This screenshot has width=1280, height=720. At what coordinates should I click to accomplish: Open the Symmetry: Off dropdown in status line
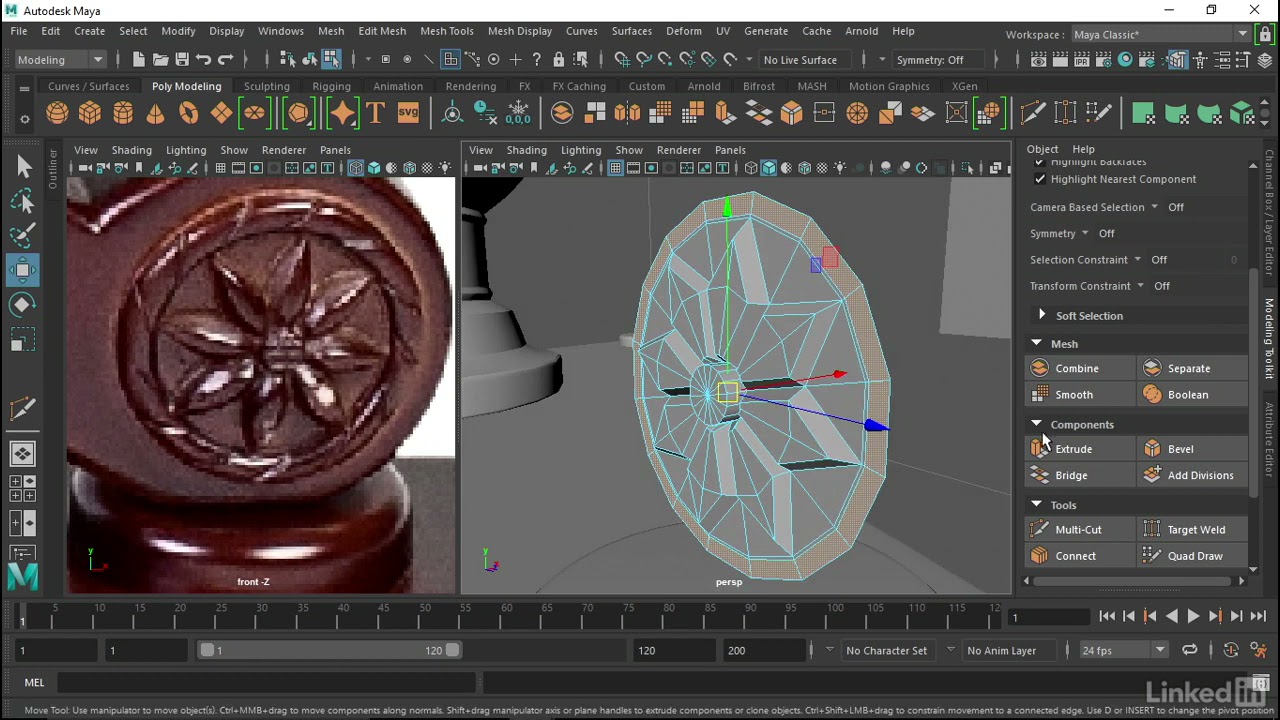[938, 60]
